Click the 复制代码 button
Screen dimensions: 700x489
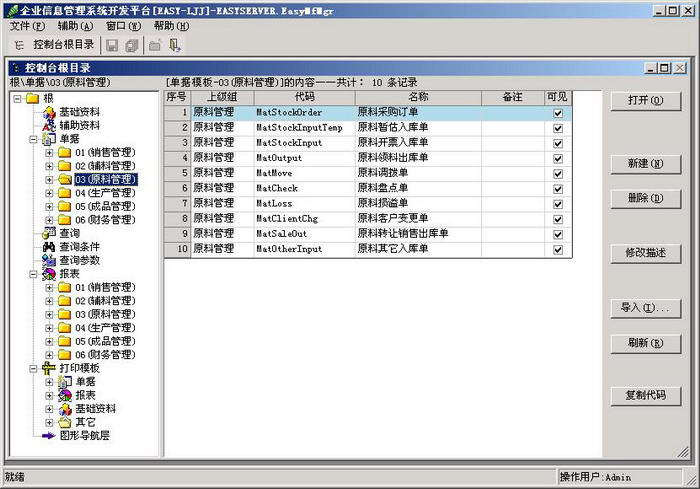645,395
